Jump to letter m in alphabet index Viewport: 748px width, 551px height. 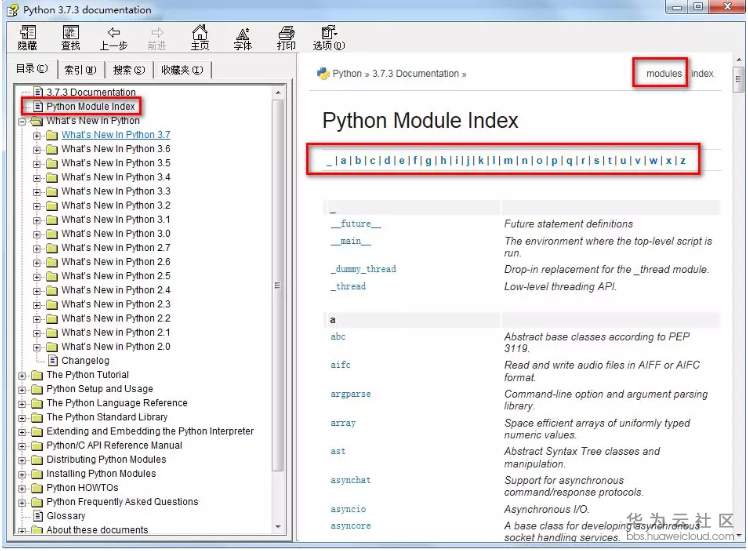point(509,160)
